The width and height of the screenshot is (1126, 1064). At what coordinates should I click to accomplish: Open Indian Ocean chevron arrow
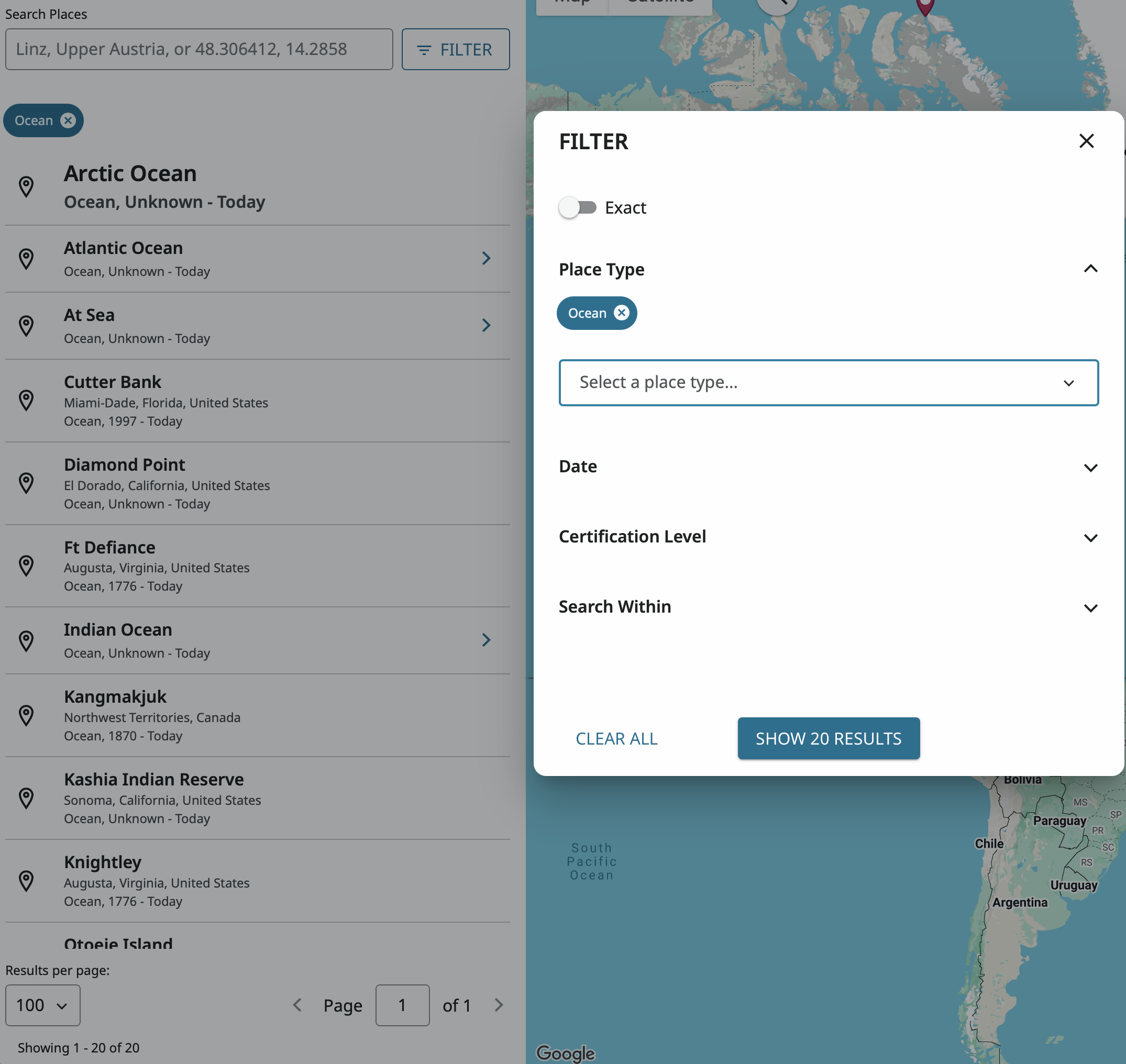(x=486, y=640)
